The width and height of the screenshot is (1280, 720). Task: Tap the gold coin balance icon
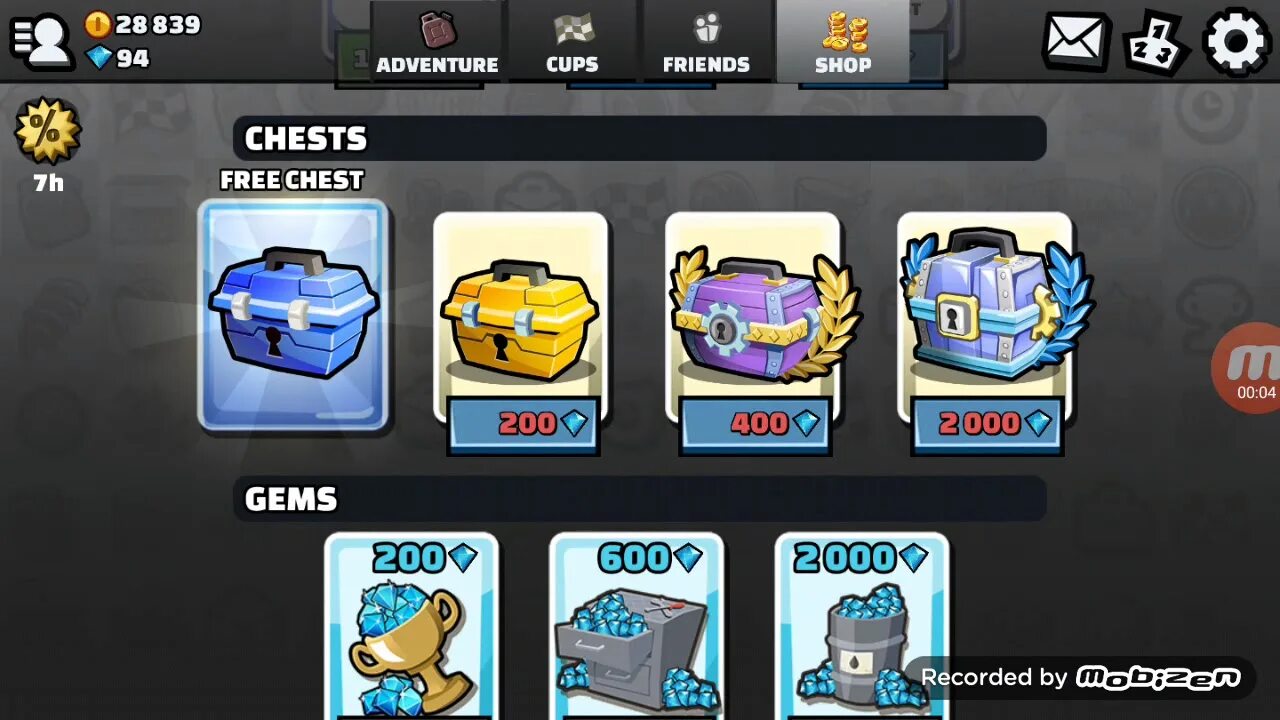(97, 24)
